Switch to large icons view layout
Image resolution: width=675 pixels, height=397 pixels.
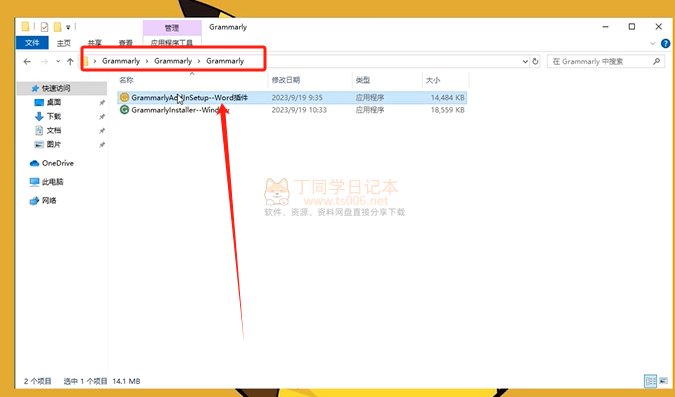point(663,381)
